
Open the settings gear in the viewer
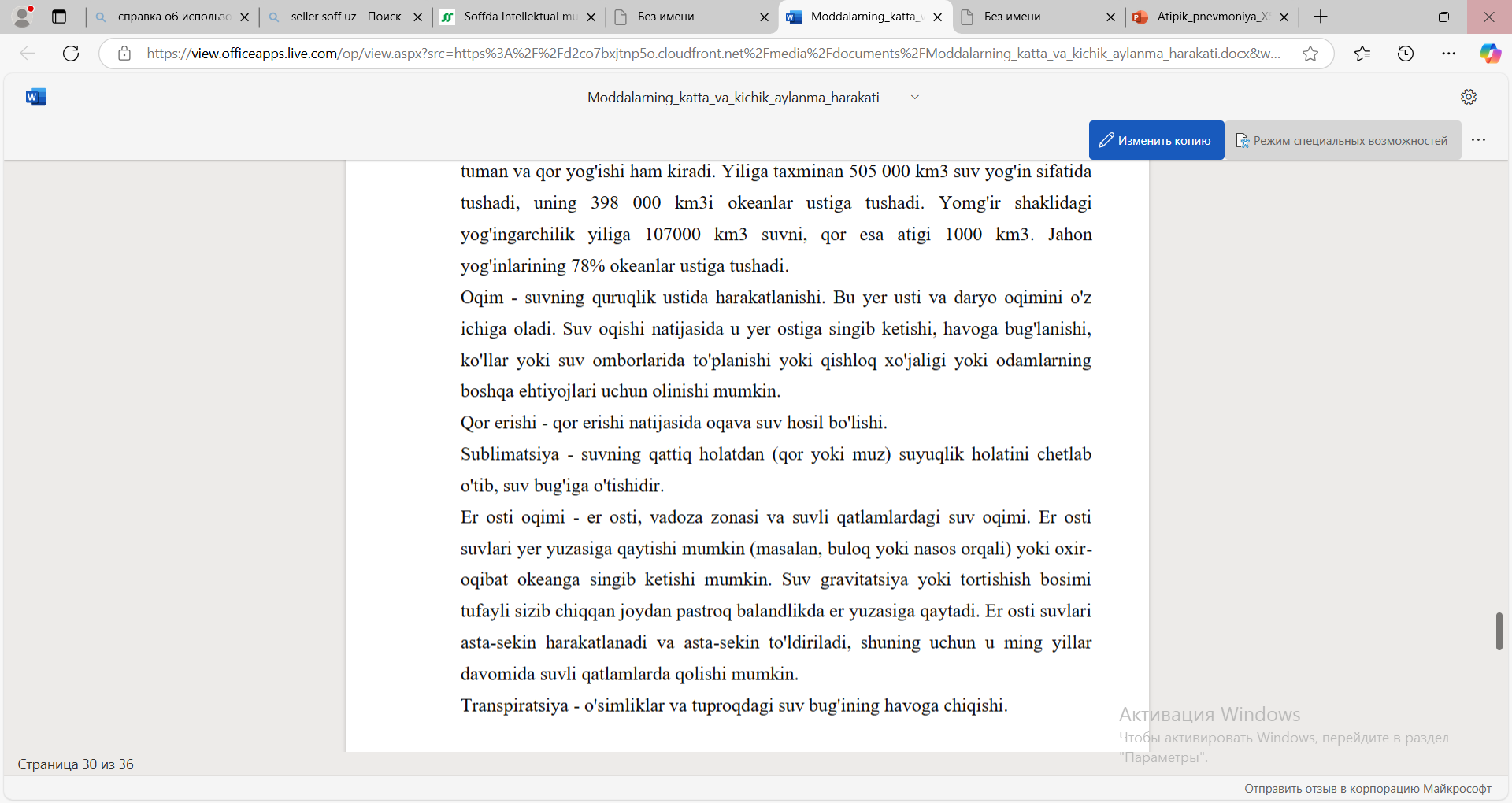tap(1469, 97)
